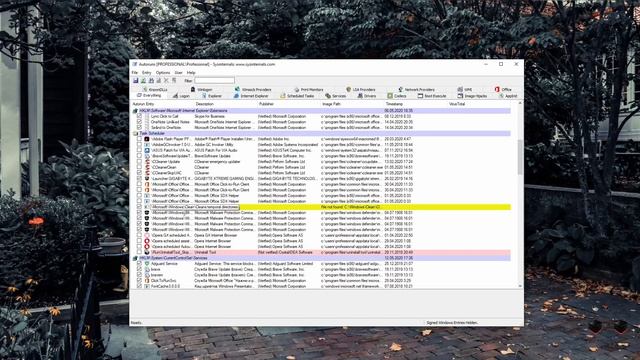The height and width of the screenshot is (360, 640).
Task: Click the ClickToRunSvc Office icon
Action: 147,281
